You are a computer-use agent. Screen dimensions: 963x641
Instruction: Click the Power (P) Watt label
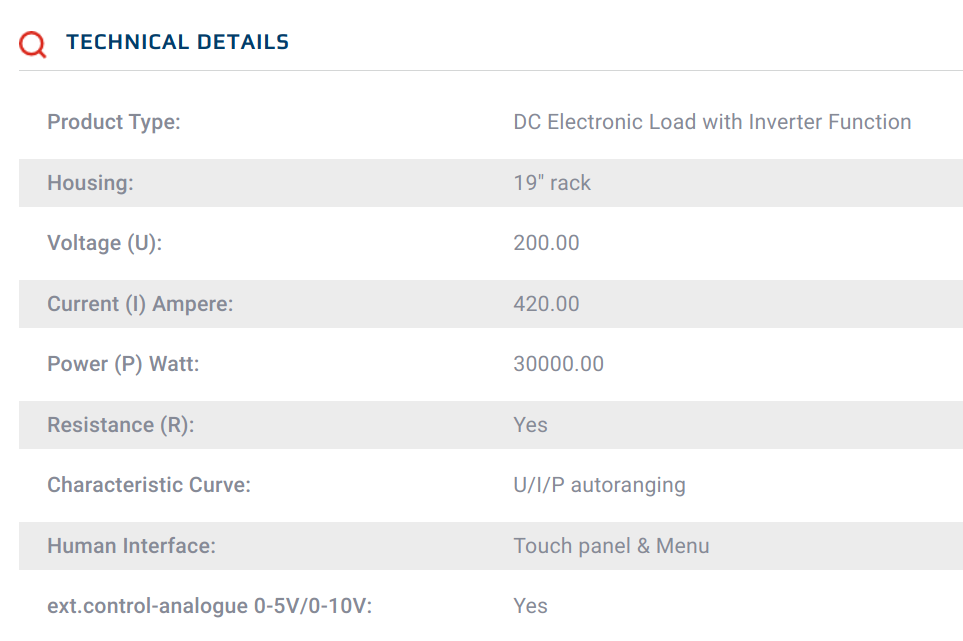[123, 364]
